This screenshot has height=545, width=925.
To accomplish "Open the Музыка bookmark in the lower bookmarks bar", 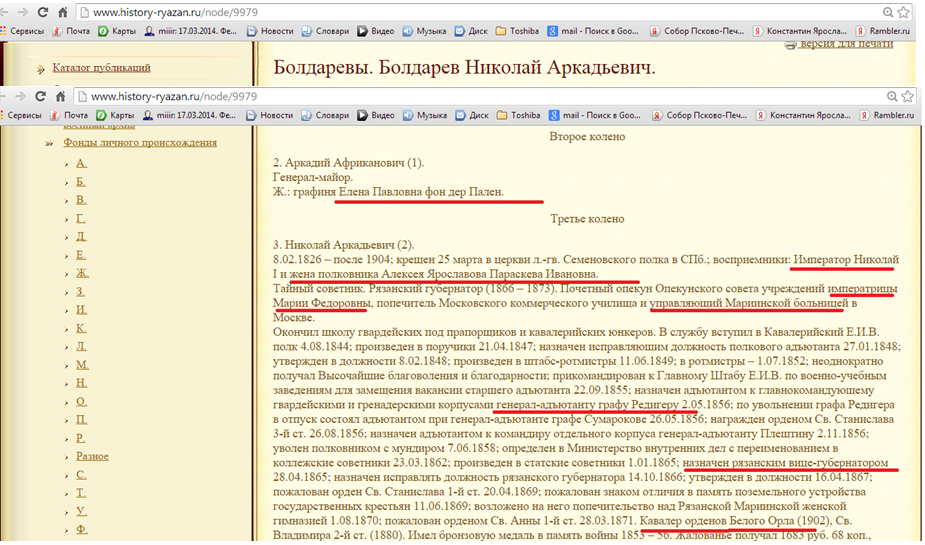I will (x=425, y=115).
